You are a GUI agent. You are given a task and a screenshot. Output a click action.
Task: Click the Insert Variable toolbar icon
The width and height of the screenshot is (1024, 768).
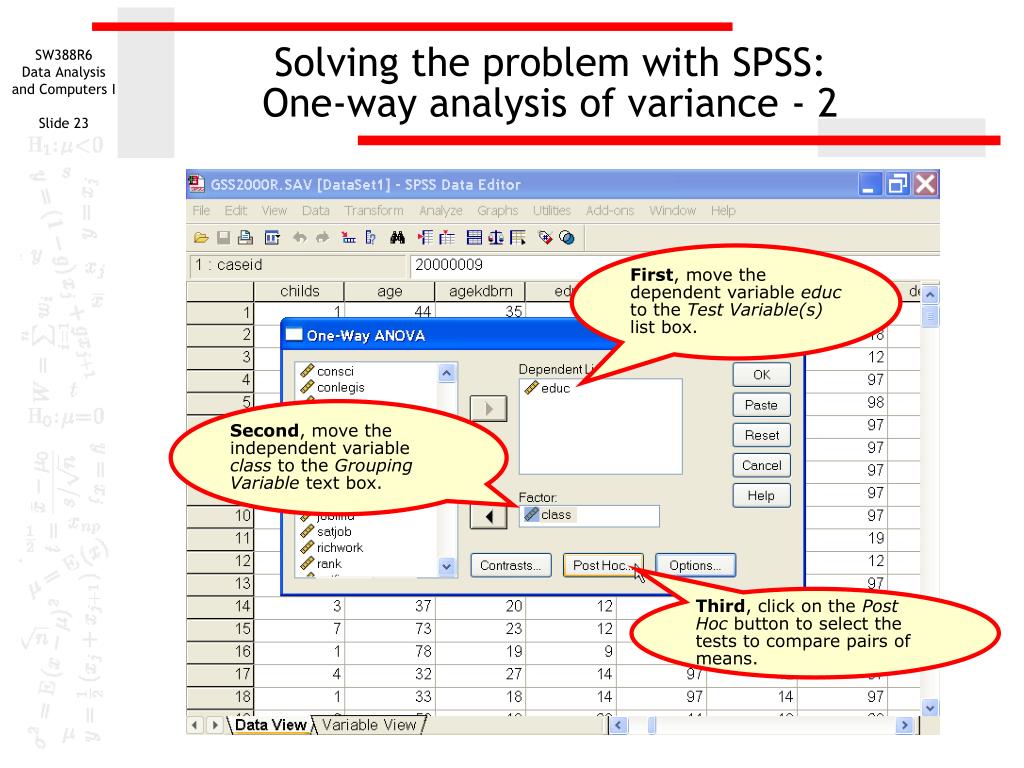pos(447,238)
